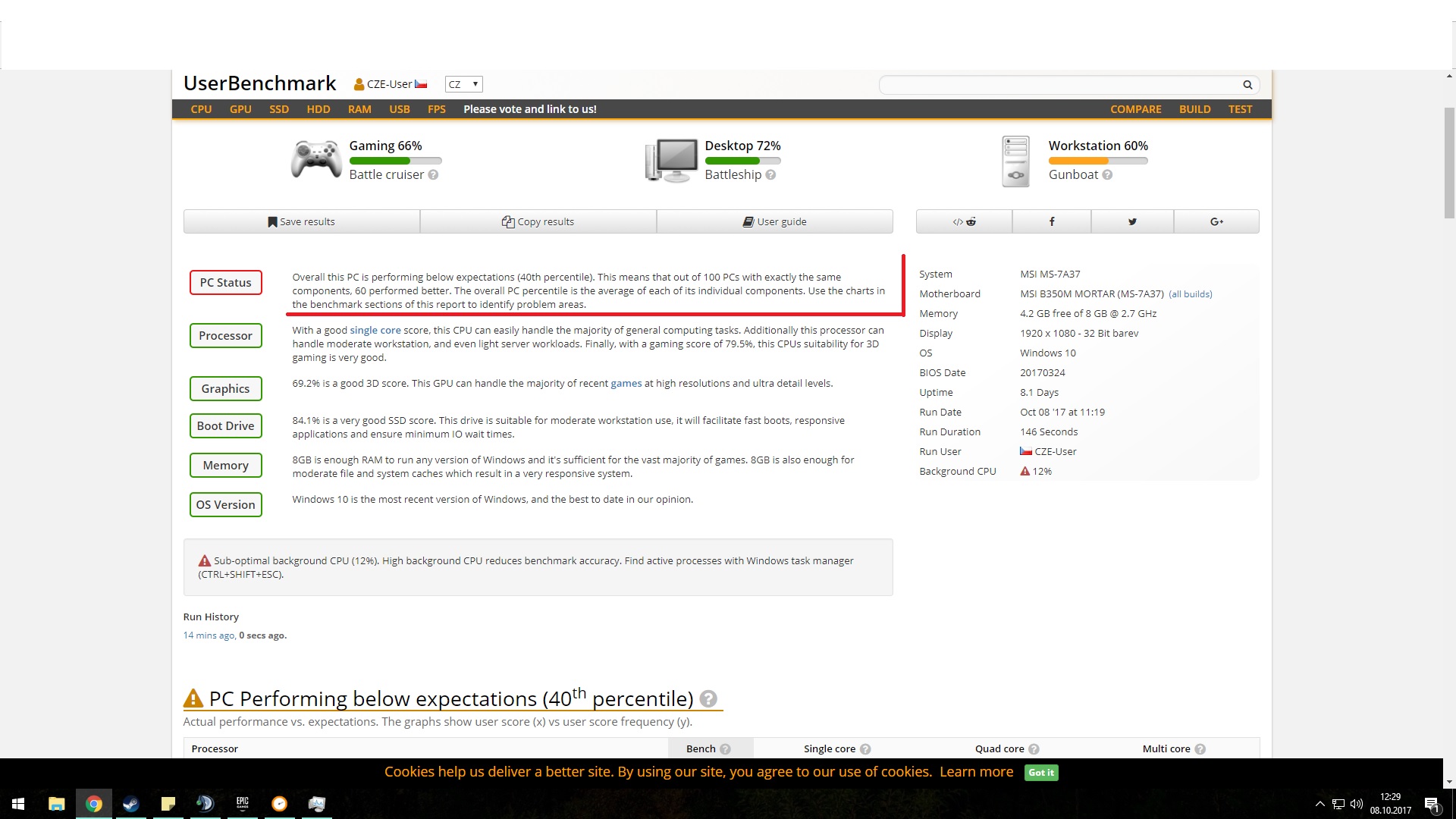Click the taskbar clock
The height and width of the screenshot is (819, 1456).
(1390, 804)
